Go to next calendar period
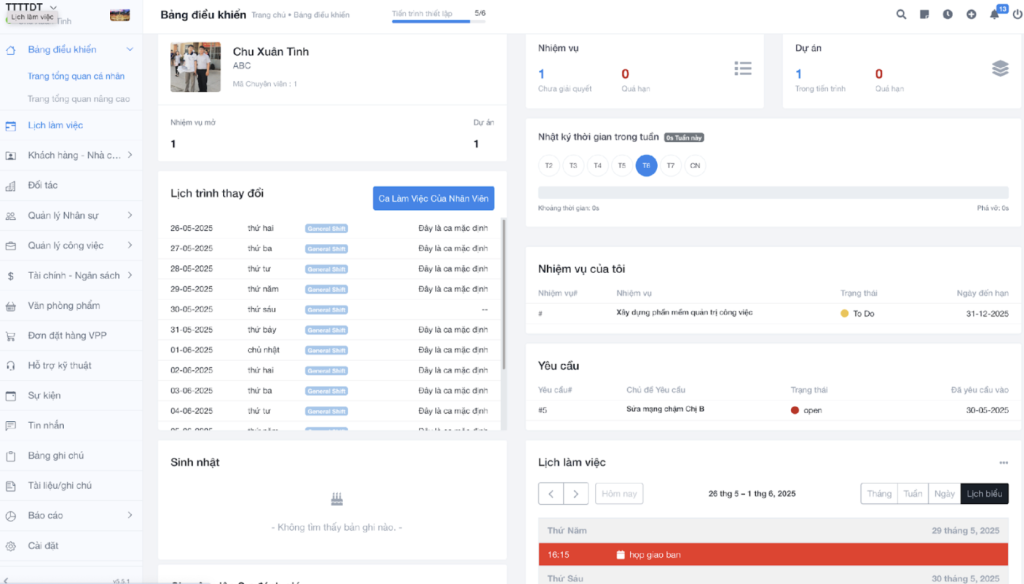Screen dimensions: 1024x584 (x=575, y=494)
